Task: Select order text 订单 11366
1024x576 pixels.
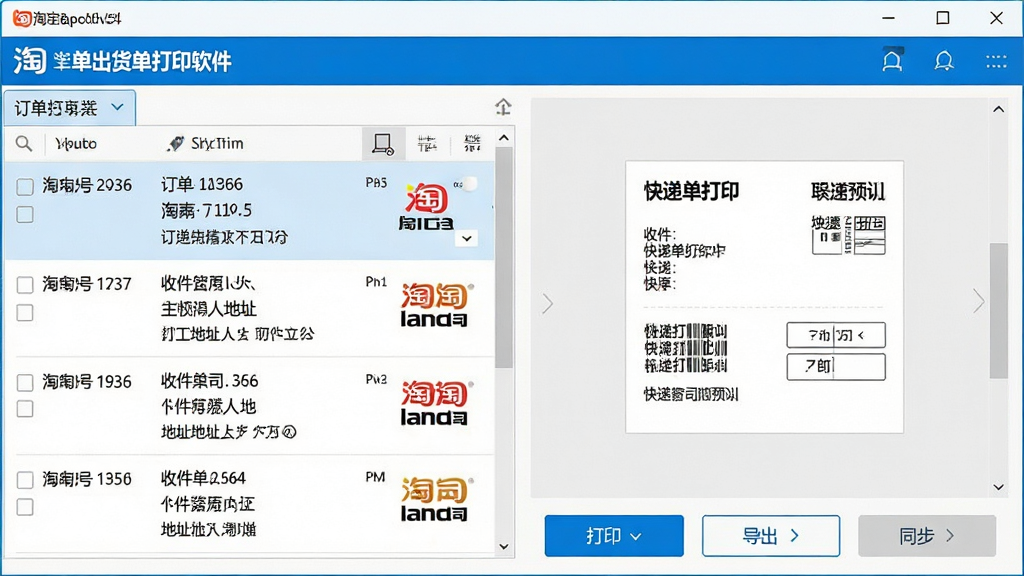Action: point(202,184)
